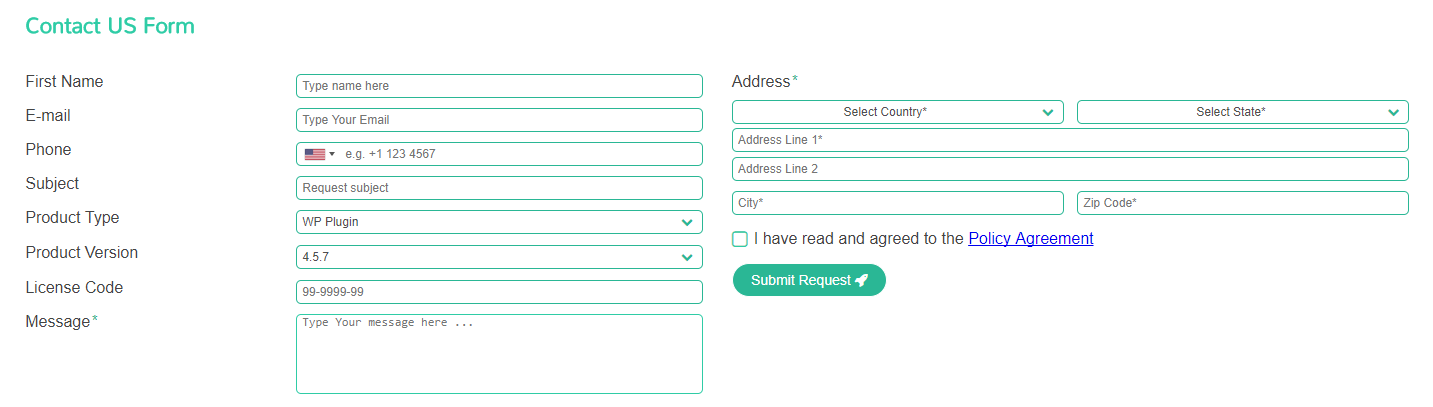Click the Select State chevron arrow
The height and width of the screenshot is (407, 1433).
click(x=1393, y=112)
